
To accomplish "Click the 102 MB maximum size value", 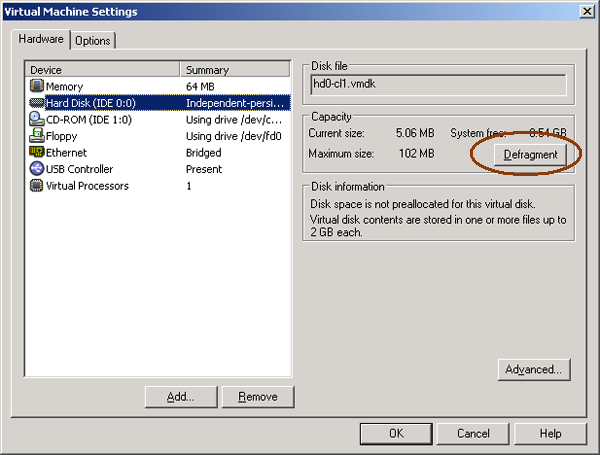I will (417, 153).
